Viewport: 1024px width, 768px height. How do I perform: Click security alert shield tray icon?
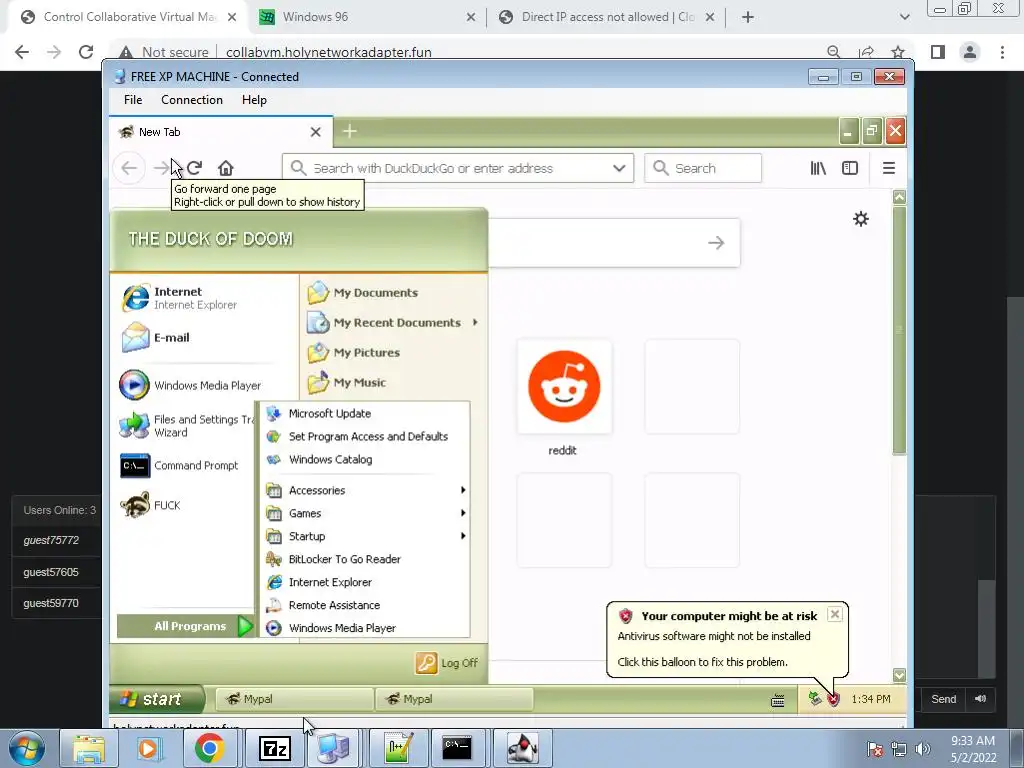pyautogui.click(x=833, y=699)
